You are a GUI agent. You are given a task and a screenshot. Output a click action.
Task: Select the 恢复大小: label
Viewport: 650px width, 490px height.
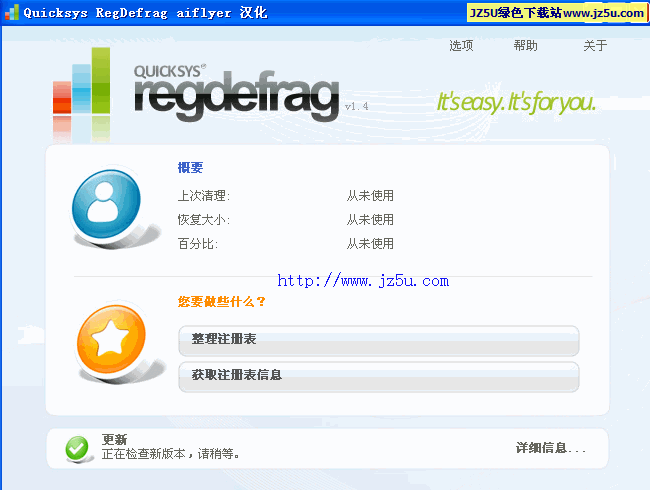204,219
